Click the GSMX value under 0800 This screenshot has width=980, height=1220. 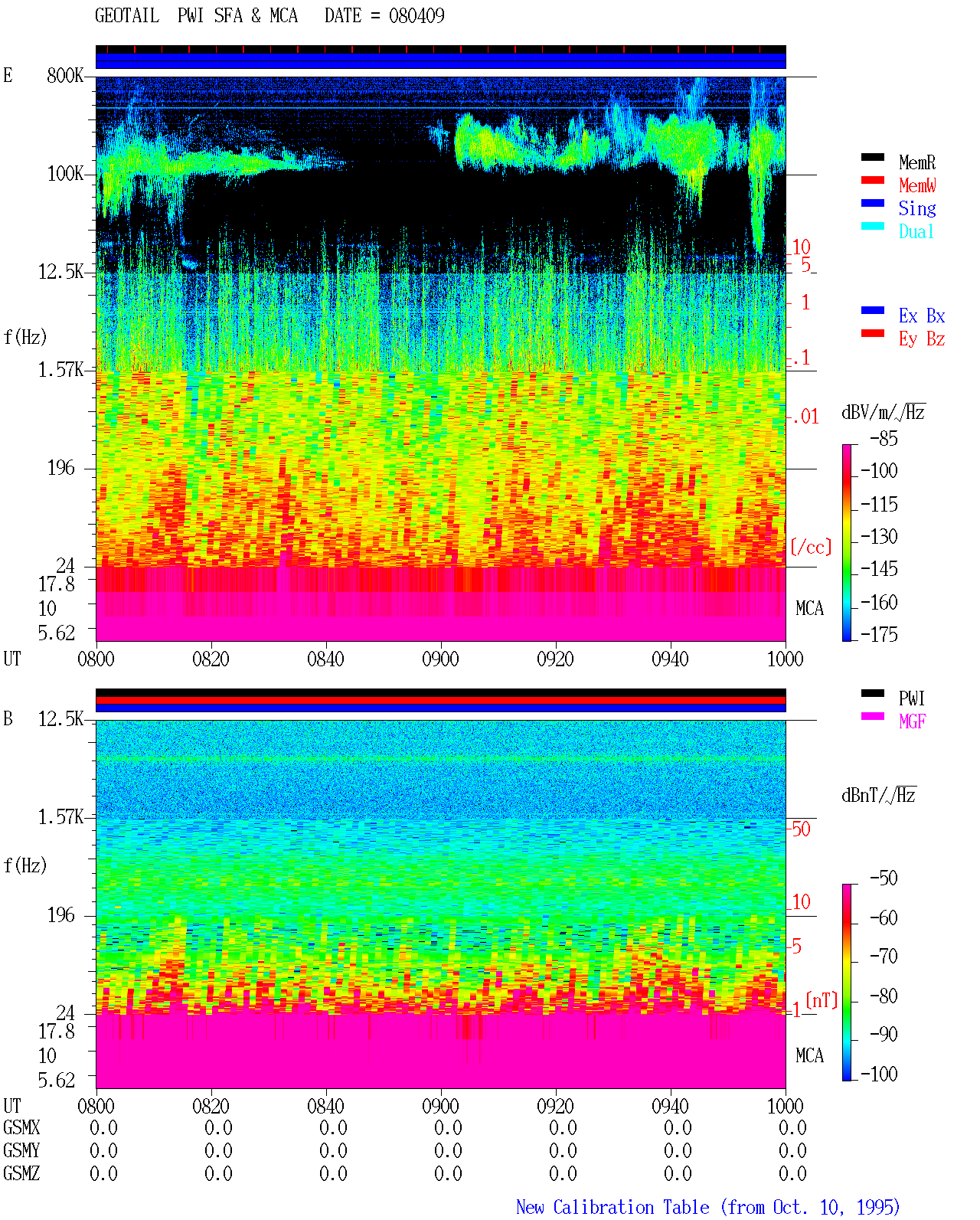[x=103, y=1127]
